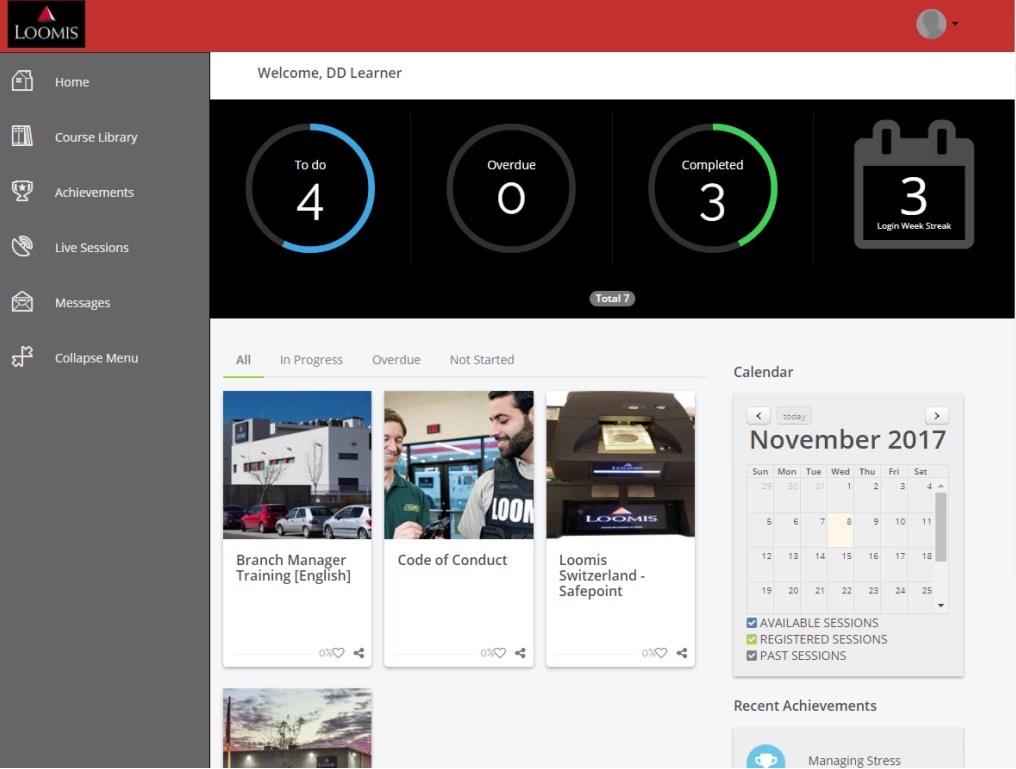Screen dimensions: 1016x769
Task: Click the Recent Achievements heading
Action: [805, 706]
